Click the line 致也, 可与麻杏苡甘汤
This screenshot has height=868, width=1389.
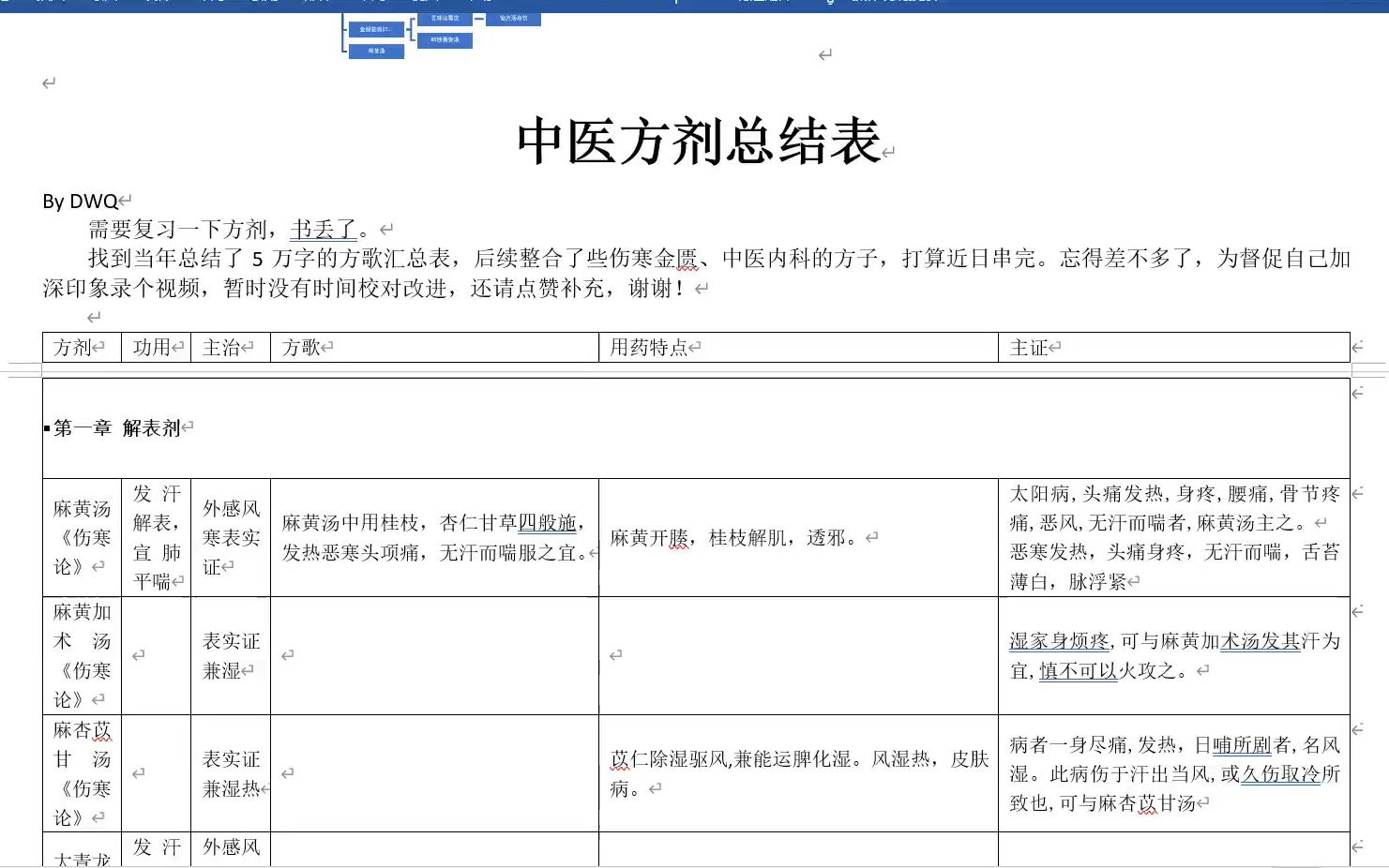pyautogui.click(x=1103, y=803)
